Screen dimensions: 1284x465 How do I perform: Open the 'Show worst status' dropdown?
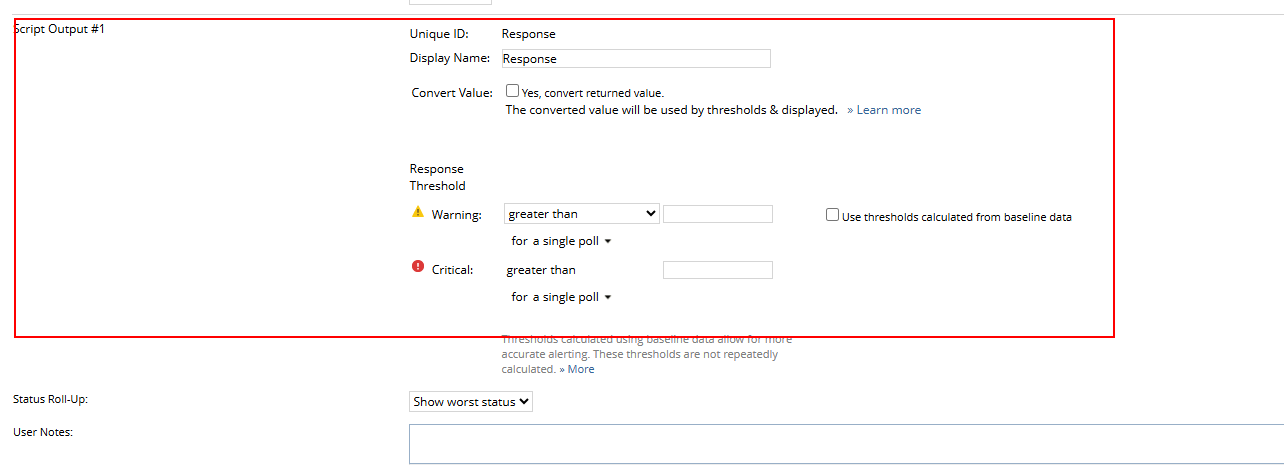pyautogui.click(x=471, y=401)
